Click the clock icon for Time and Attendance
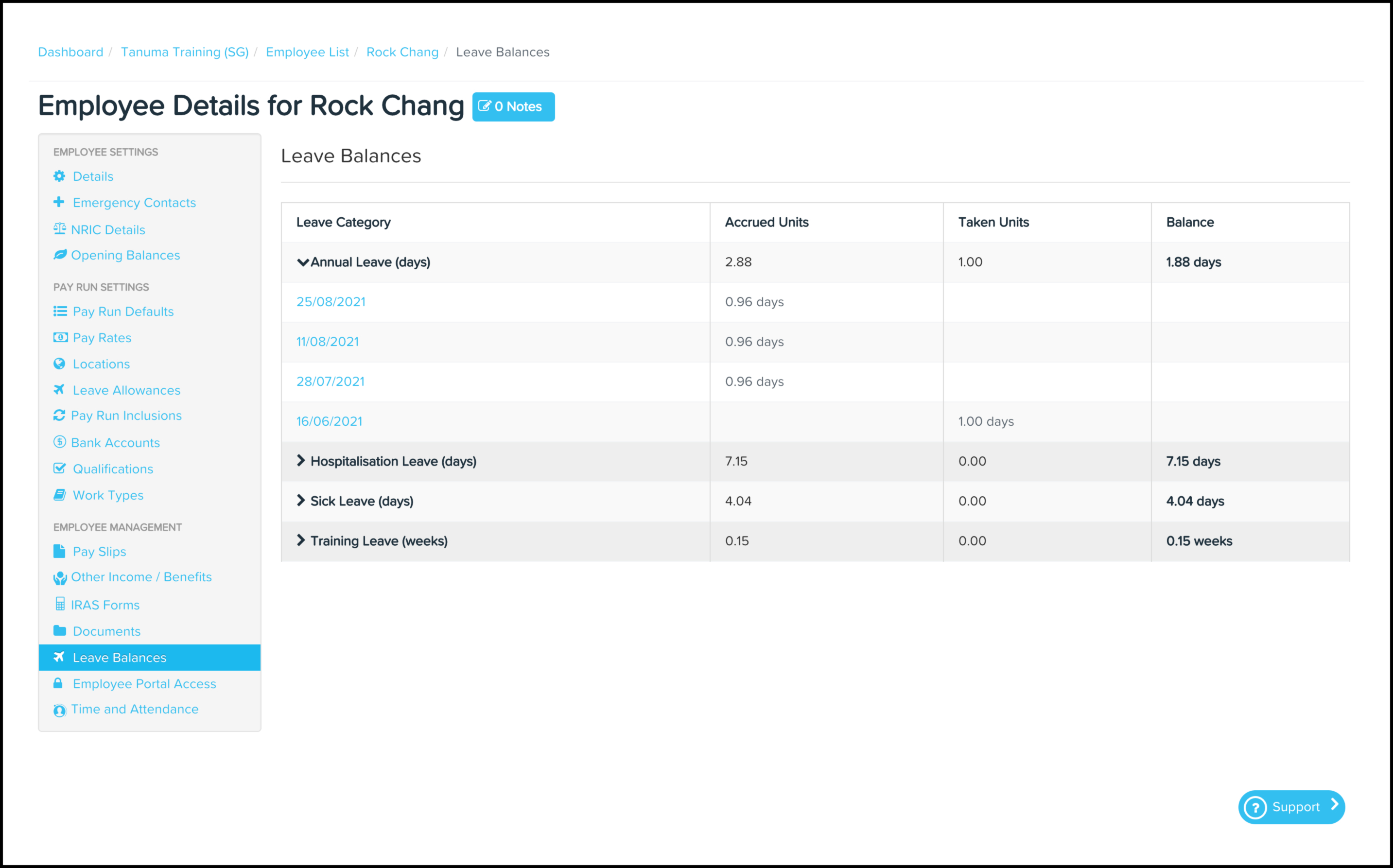The image size is (1393, 868). [60, 710]
